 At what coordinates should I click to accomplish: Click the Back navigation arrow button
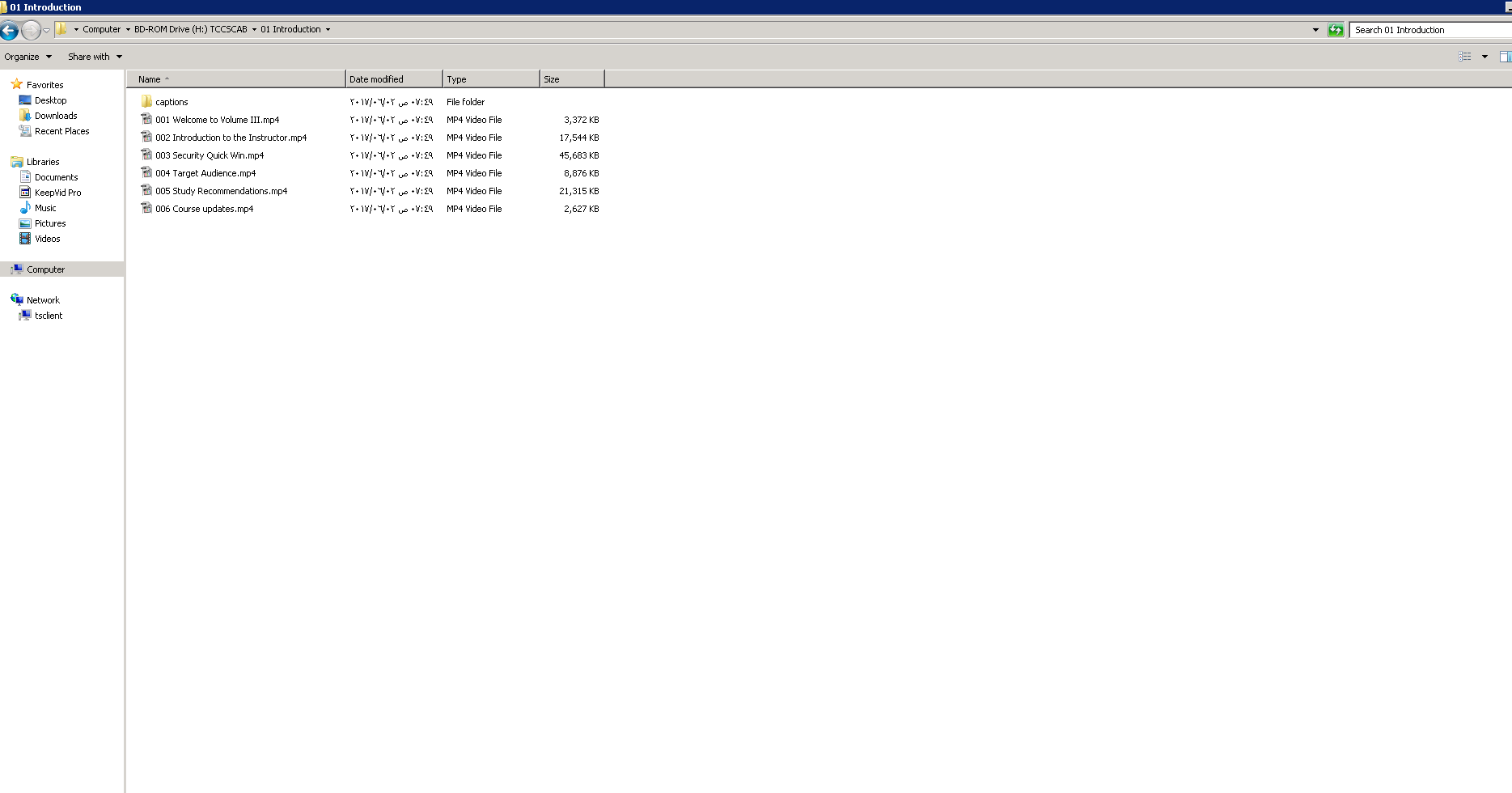pyautogui.click(x=10, y=31)
